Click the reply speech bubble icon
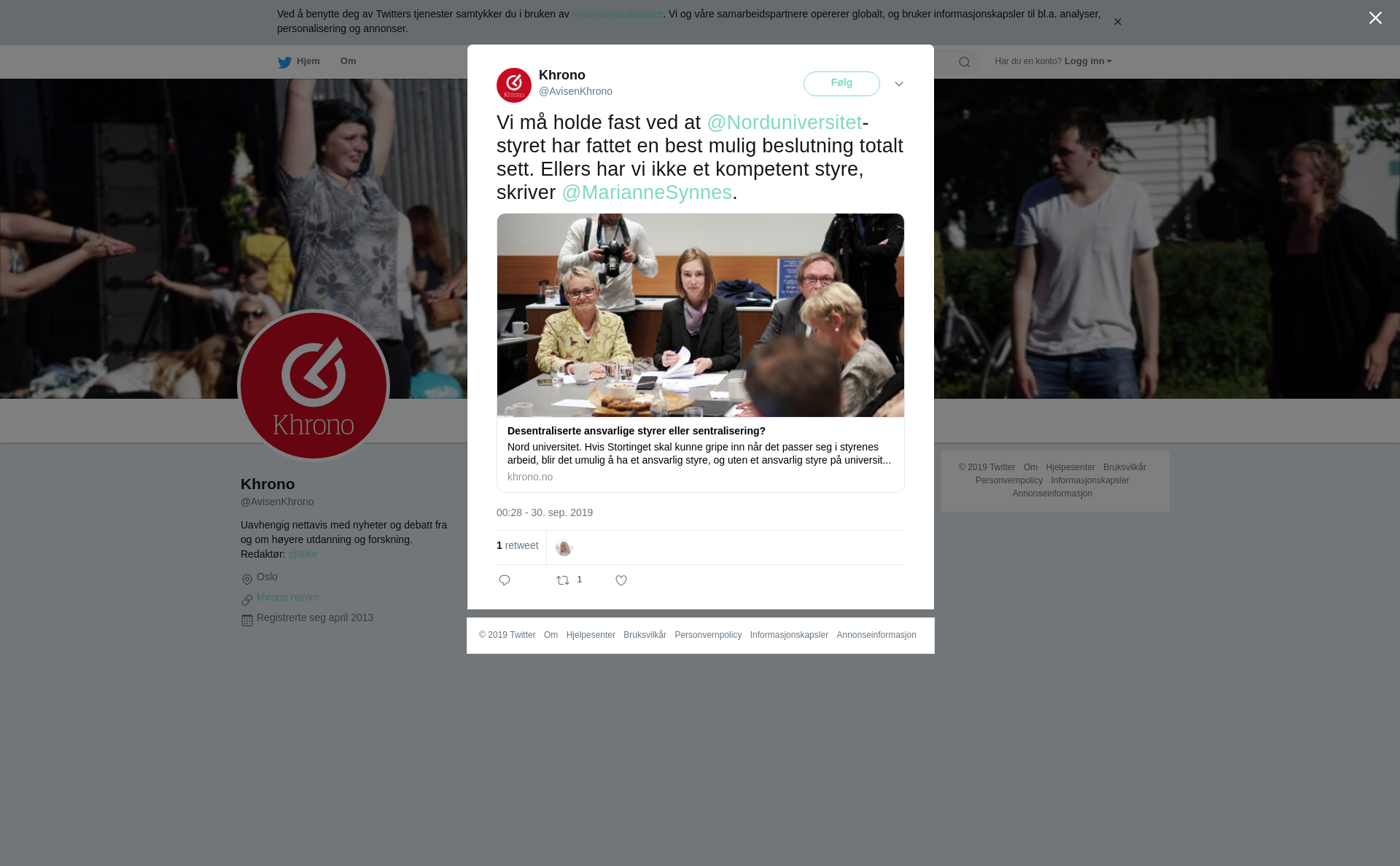The height and width of the screenshot is (866, 1400). tap(505, 580)
